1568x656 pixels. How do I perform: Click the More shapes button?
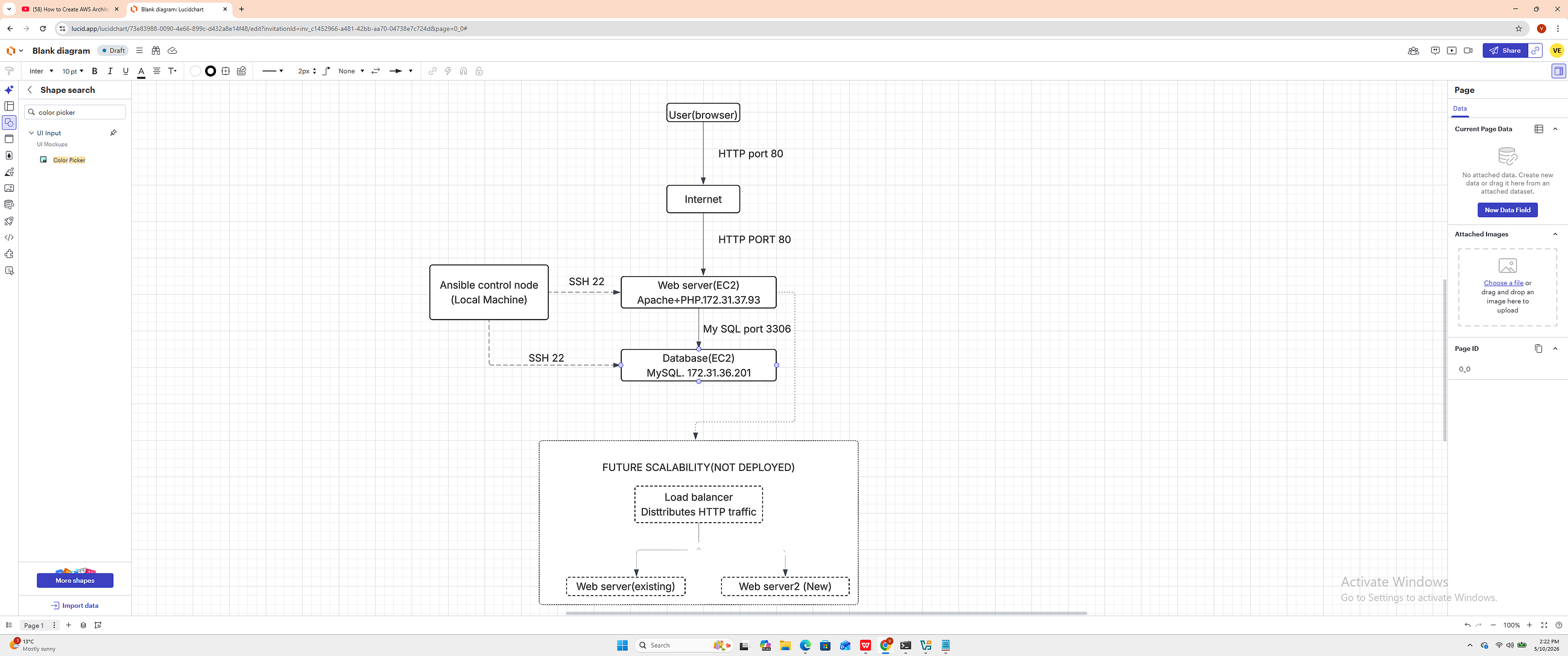pyautogui.click(x=75, y=581)
